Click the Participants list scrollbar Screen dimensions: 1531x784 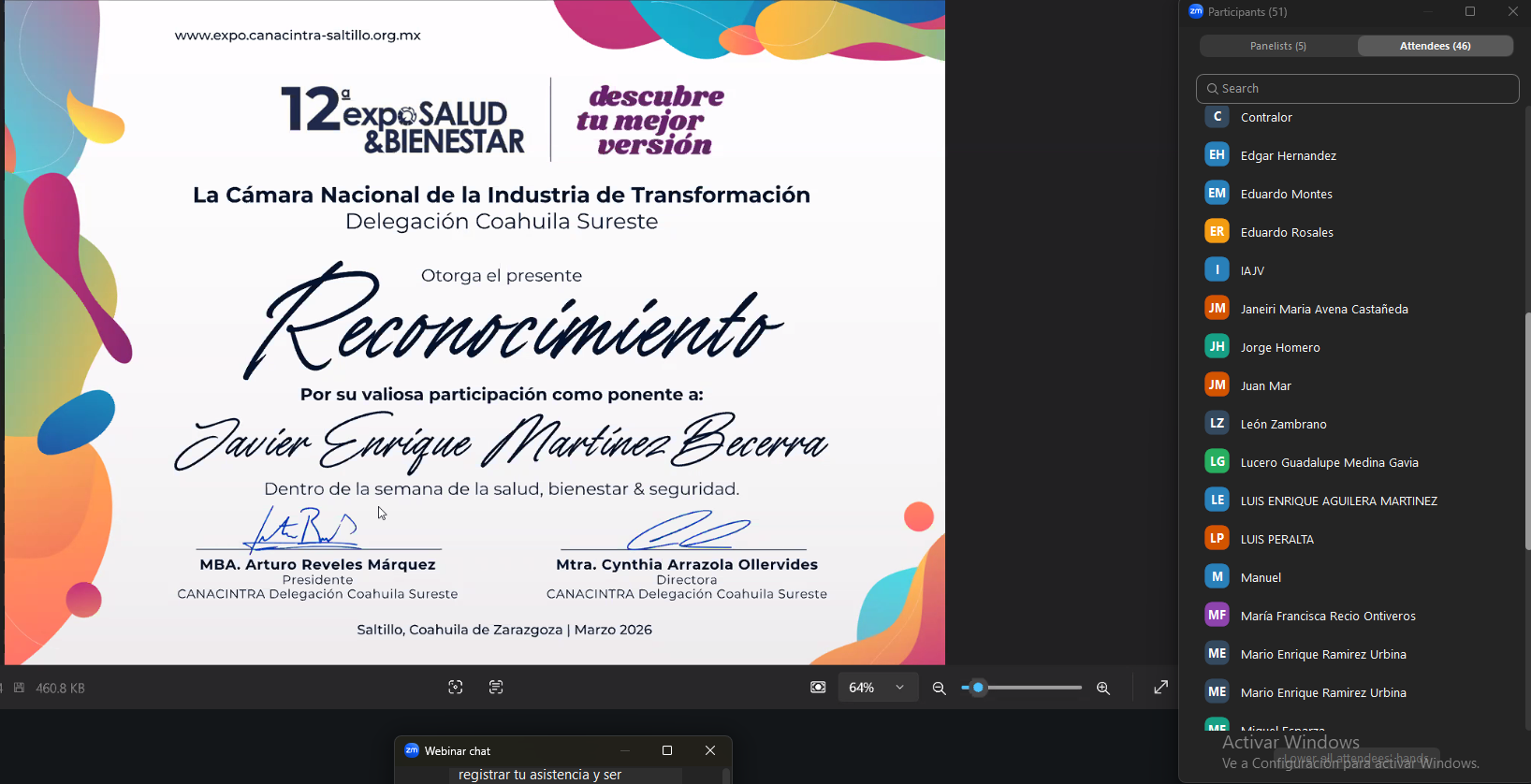pos(1527,431)
